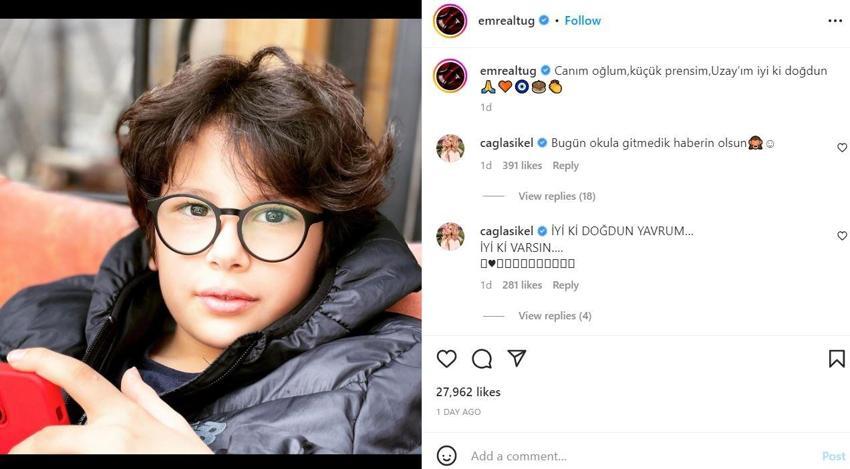Like the 'Bugün okula gitmedik' comment
This screenshot has height=469, width=850.
point(842,147)
